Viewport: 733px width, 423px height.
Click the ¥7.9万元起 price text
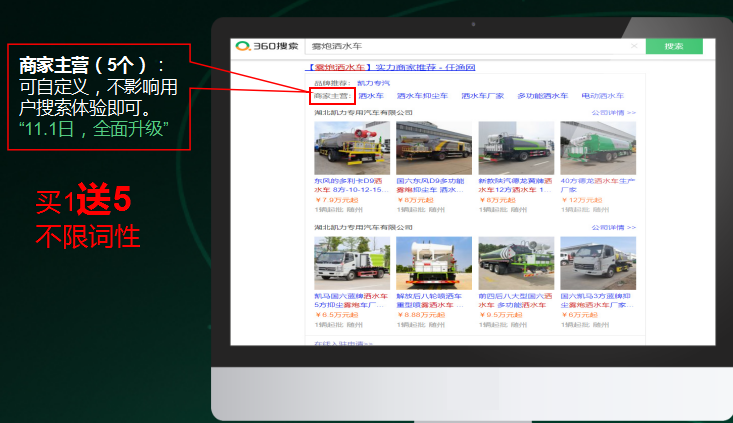[x=337, y=200]
